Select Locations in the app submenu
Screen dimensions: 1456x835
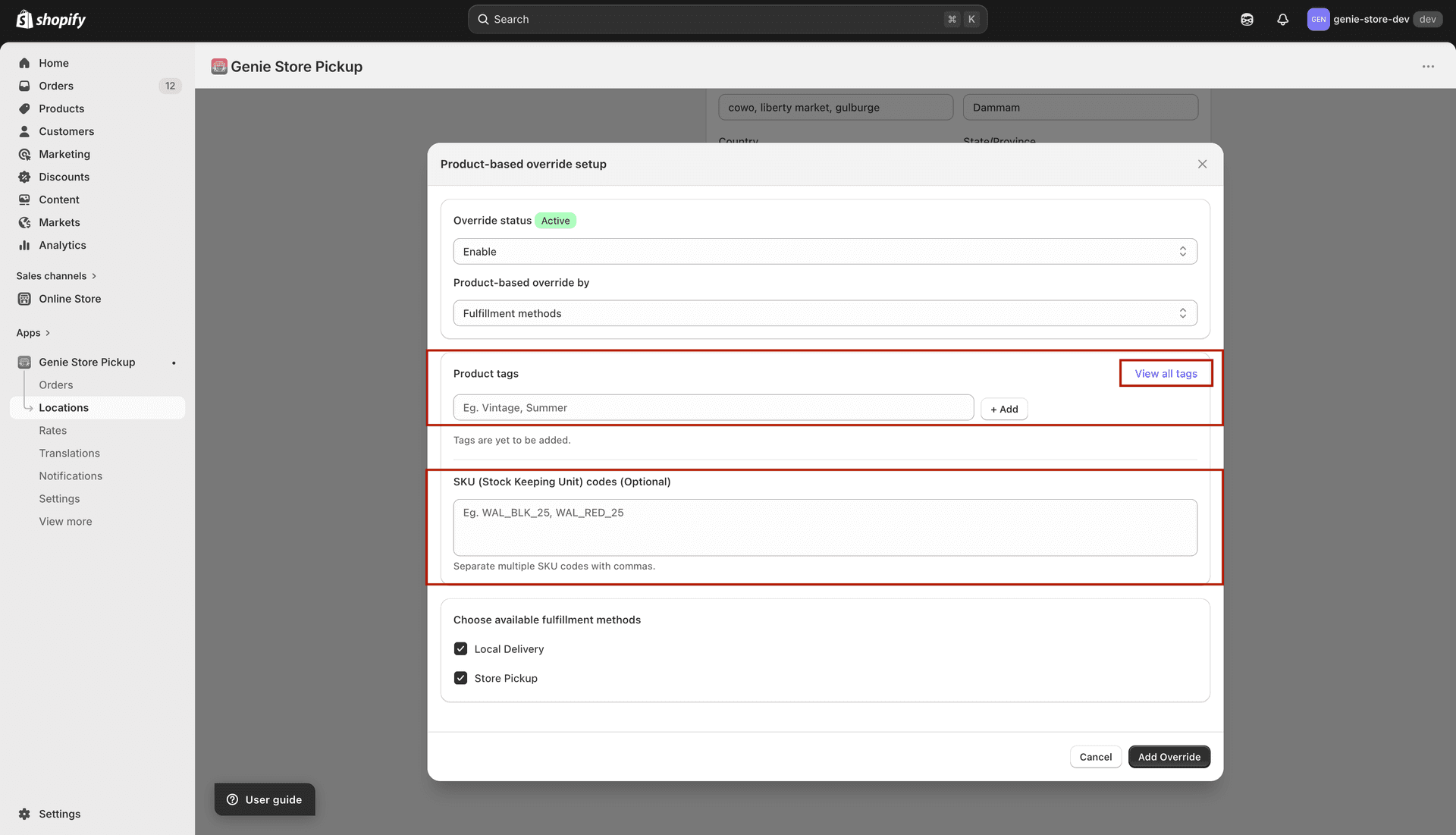(x=98, y=408)
